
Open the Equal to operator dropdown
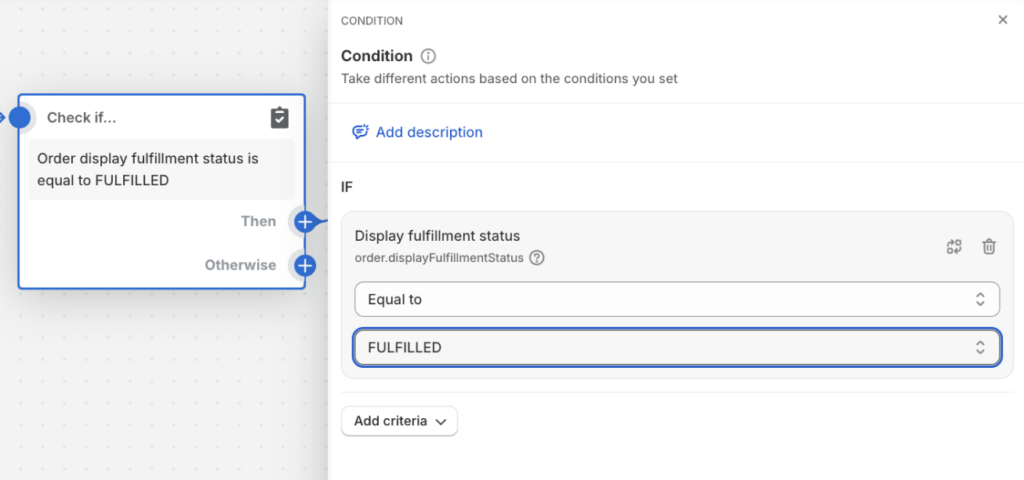click(677, 299)
